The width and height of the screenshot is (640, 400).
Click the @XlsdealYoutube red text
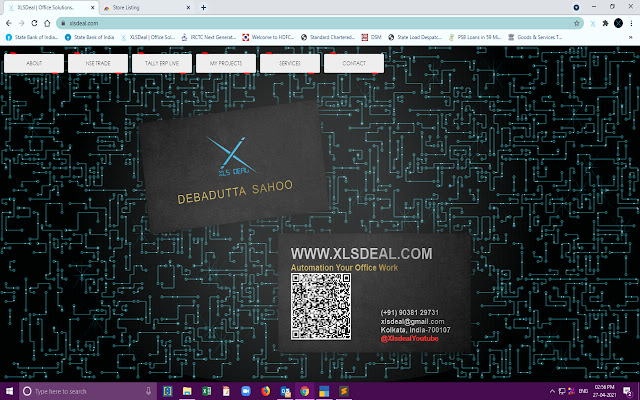tap(409, 338)
